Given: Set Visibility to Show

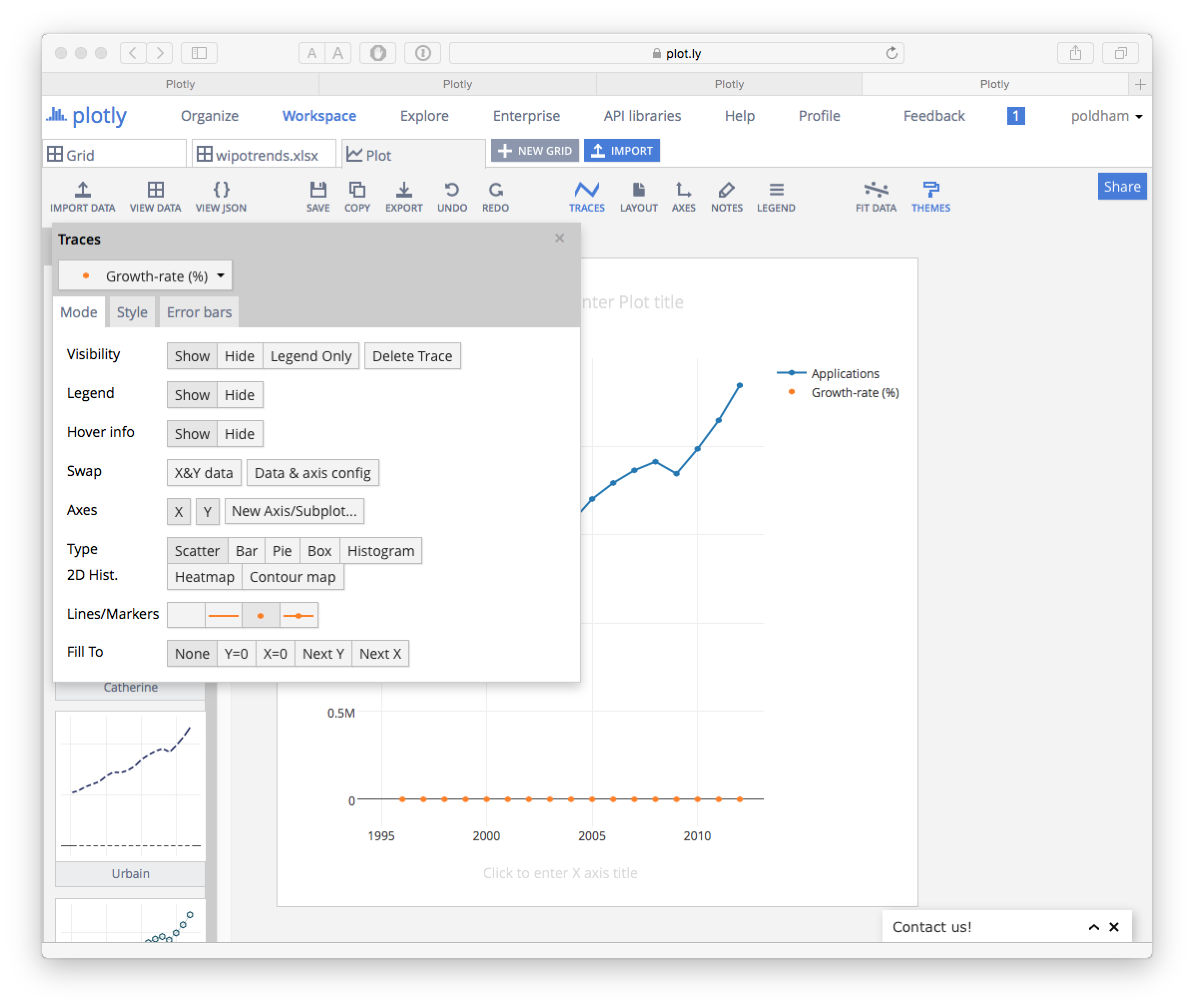Looking at the screenshot, I should pos(192,356).
